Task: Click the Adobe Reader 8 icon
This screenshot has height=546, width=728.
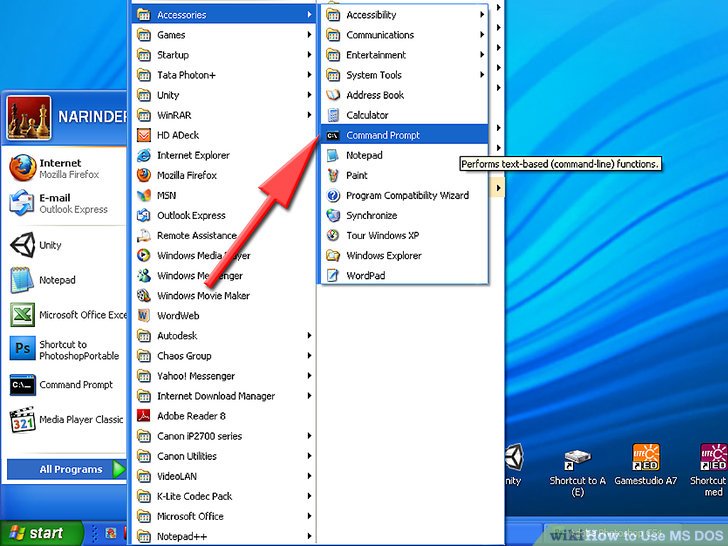Action: (144, 416)
